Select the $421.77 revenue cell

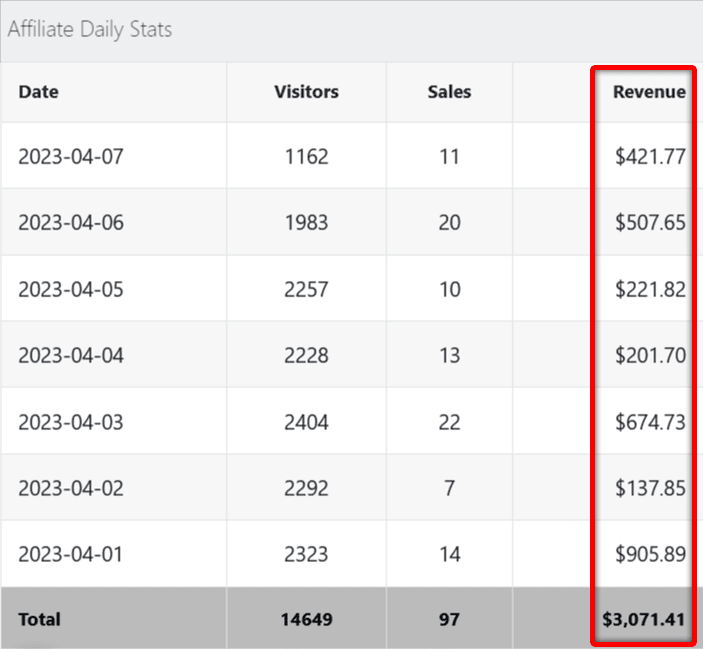(x=650, y=156)
